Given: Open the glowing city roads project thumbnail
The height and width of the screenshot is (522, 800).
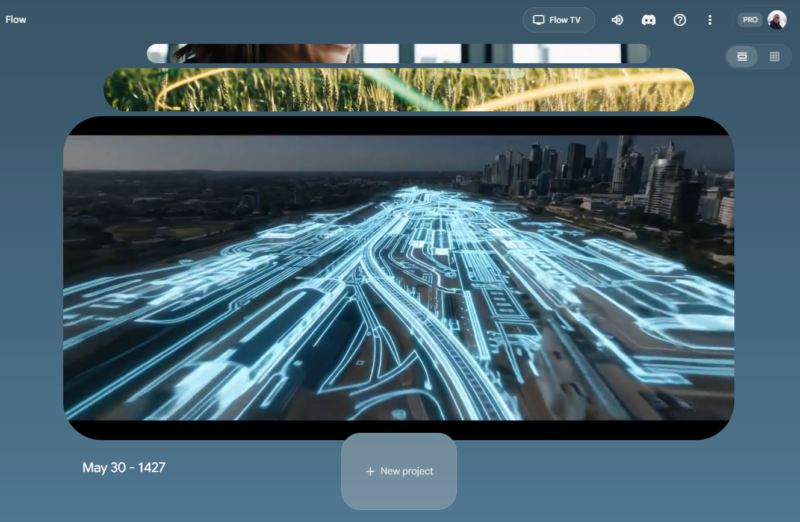Looking at the screenshot, I should click(x=398, y=278).
